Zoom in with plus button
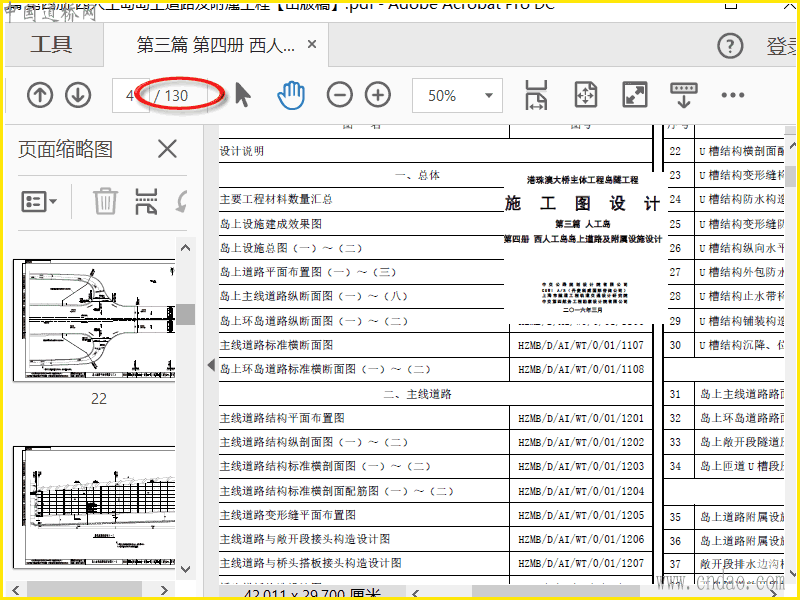800x600 pixels. coord(378,95)
